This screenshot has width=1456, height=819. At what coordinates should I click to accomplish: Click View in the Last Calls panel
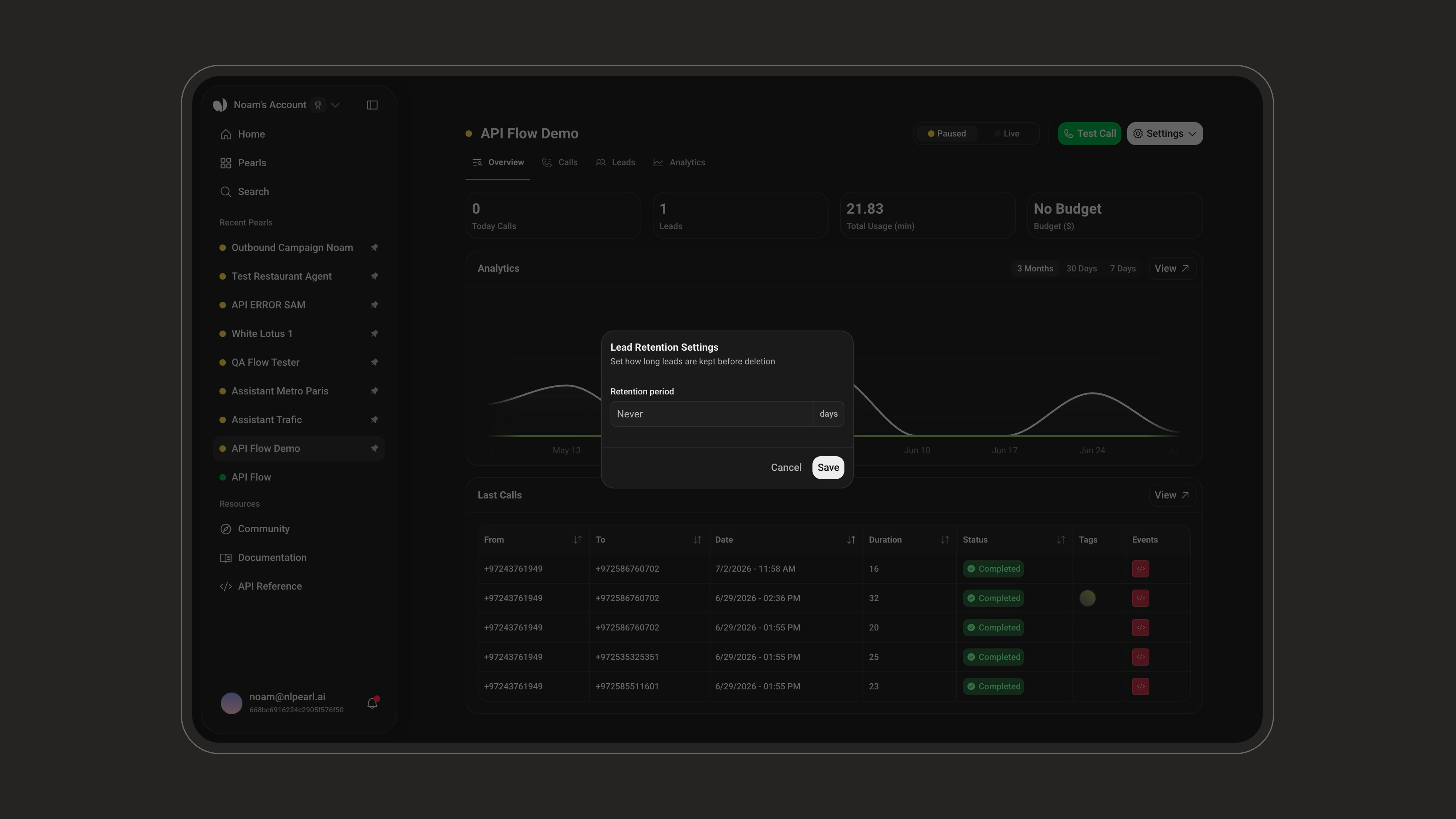pos(1172,495)
